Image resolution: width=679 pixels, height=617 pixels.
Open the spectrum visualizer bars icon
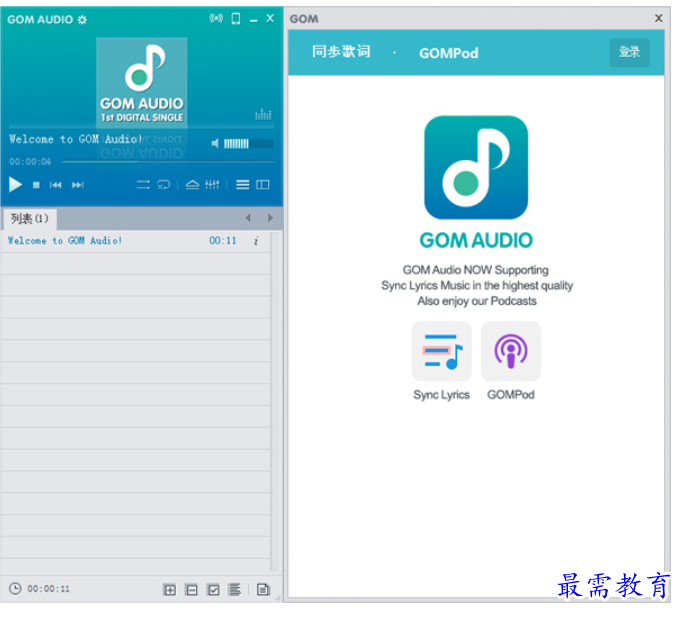point(263,115)
